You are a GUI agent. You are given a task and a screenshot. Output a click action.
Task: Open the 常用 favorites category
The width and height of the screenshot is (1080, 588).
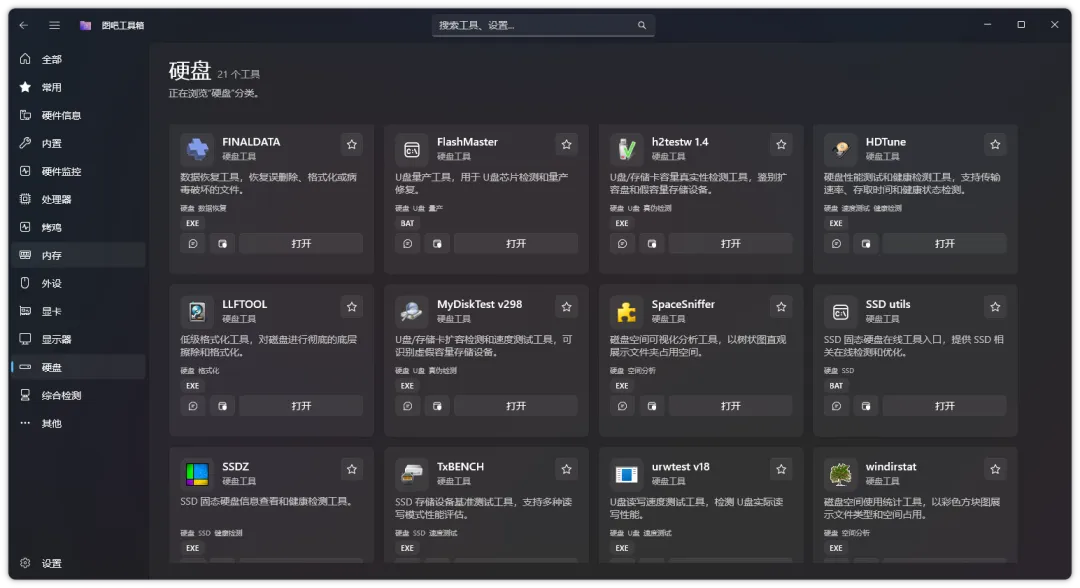coord(79,87)
